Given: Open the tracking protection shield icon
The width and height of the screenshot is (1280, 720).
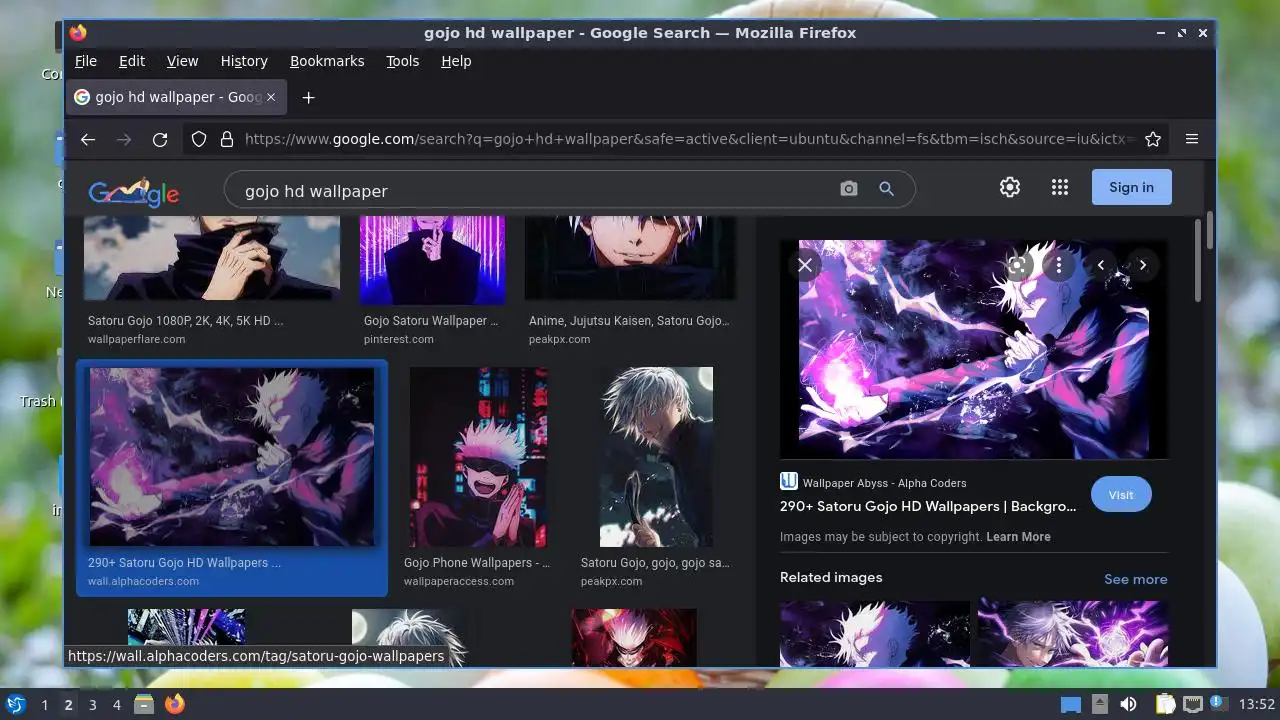Looking at the screenshot, I should [199, 139].
